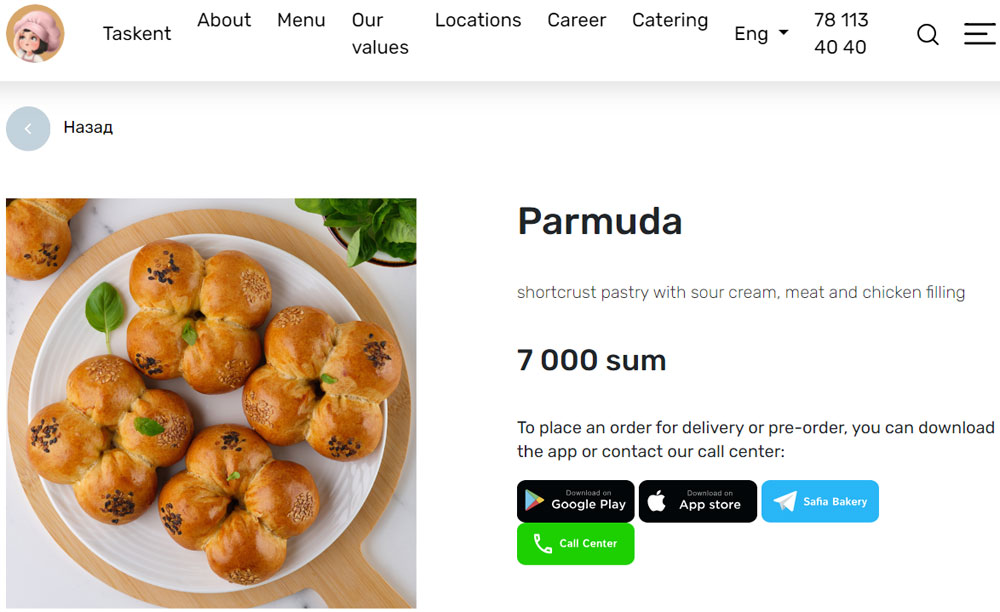Navigate to Locations
The height and width of the screenshot is (612, 1000).
click(x=478, y=20)
